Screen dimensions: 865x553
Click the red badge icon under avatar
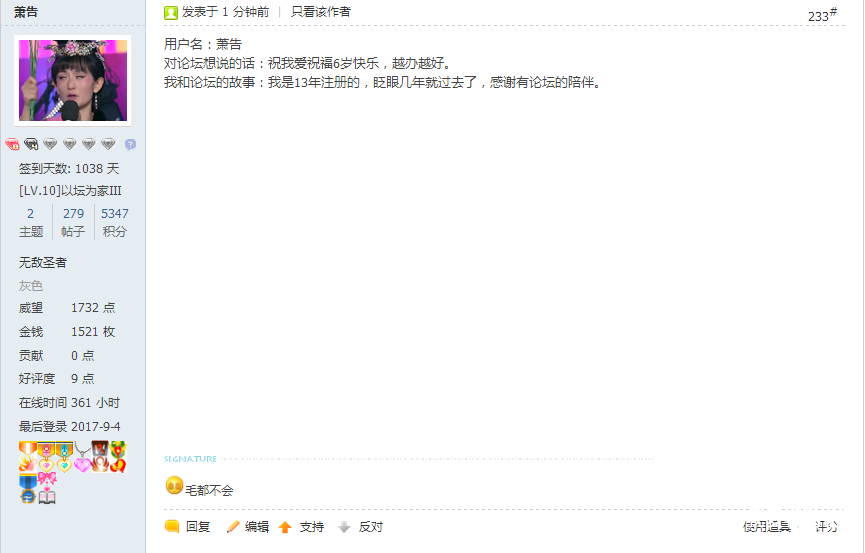(12, 145)
